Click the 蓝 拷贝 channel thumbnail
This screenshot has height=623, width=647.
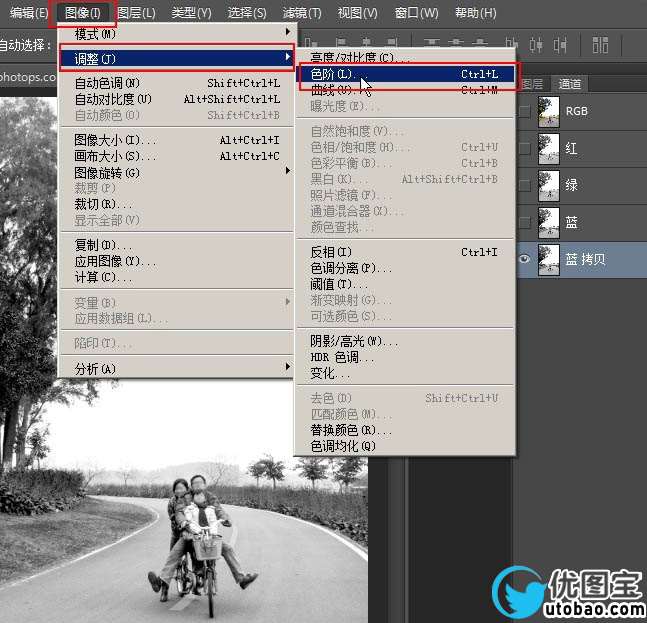click(x=549, y=260)
